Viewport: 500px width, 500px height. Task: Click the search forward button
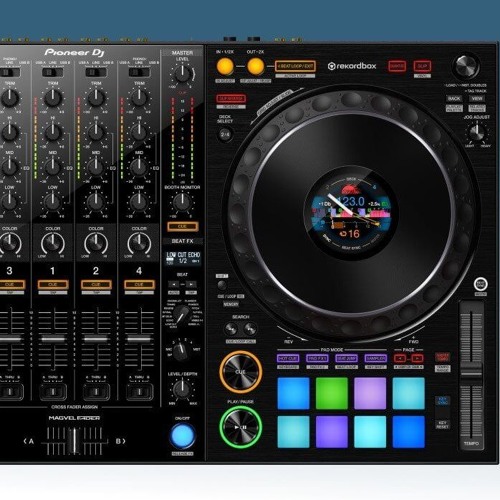pyautogui.click(x=250, y=329)
